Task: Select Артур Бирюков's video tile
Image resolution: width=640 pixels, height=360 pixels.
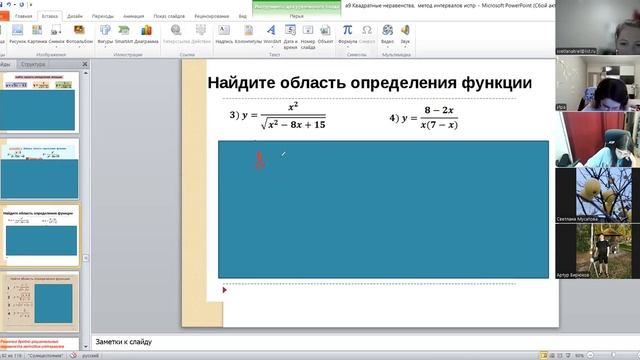Action: pyautogui.click(x=598, y=251)
